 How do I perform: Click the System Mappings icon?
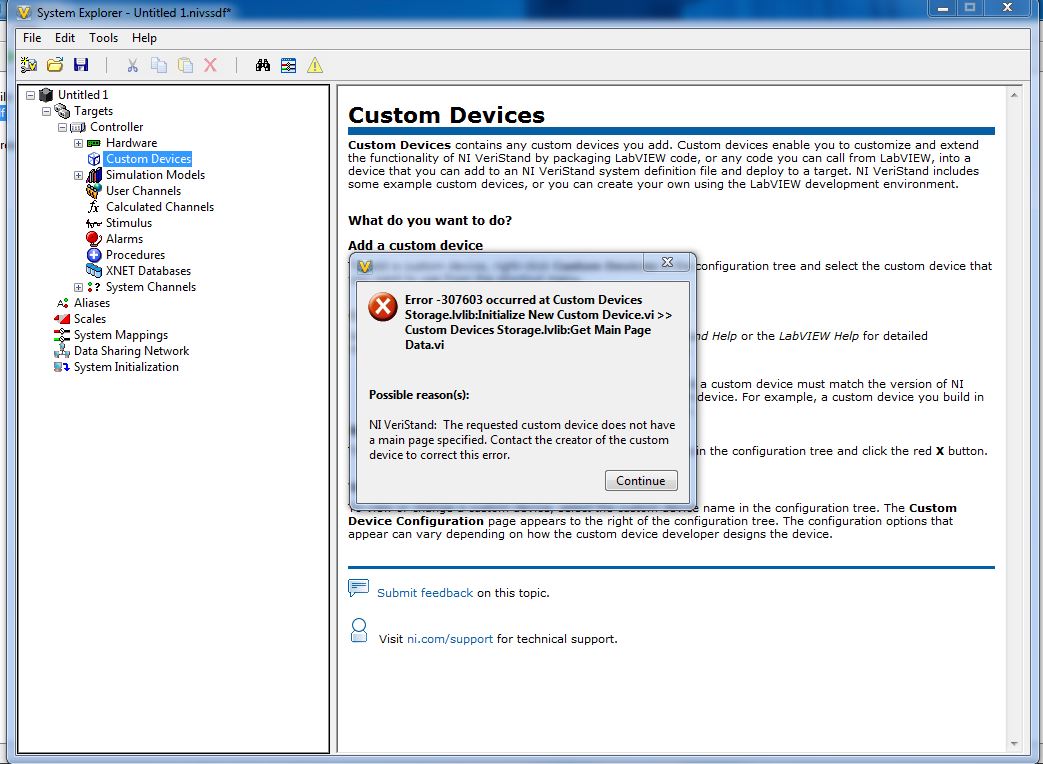(x=62, y=335)
